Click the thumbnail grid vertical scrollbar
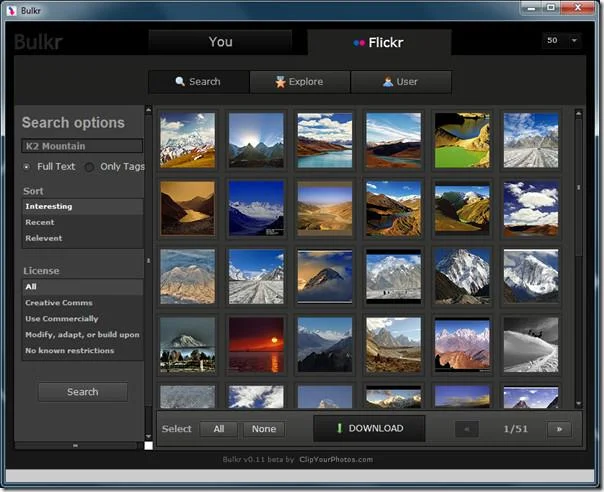604x492 pixels. pos(578,258)
